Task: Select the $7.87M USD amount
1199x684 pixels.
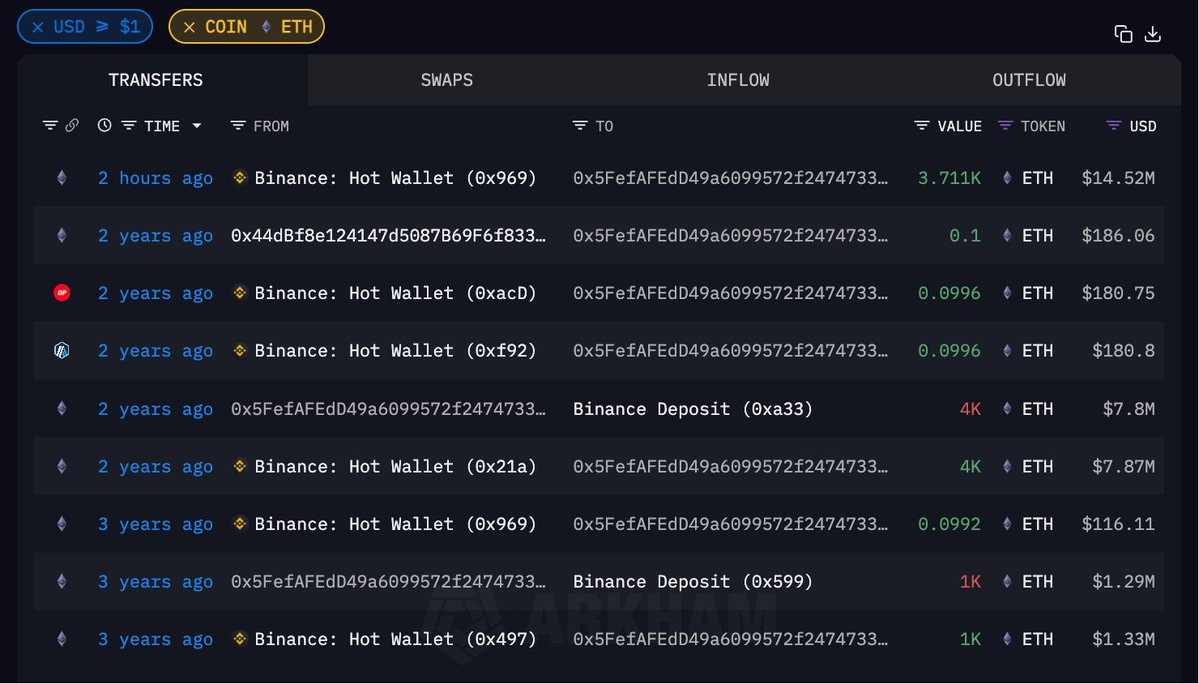Action: point(1123,466)
